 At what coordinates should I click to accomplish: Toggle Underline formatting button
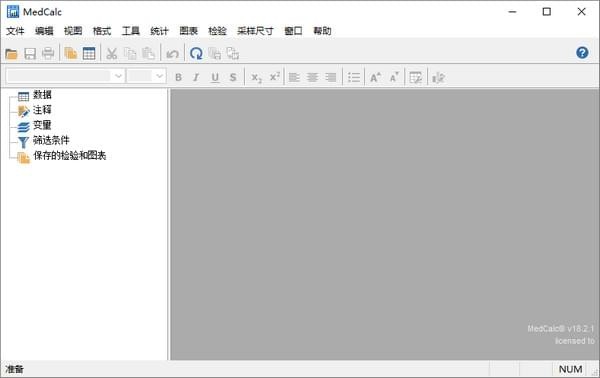click(215, 77)
